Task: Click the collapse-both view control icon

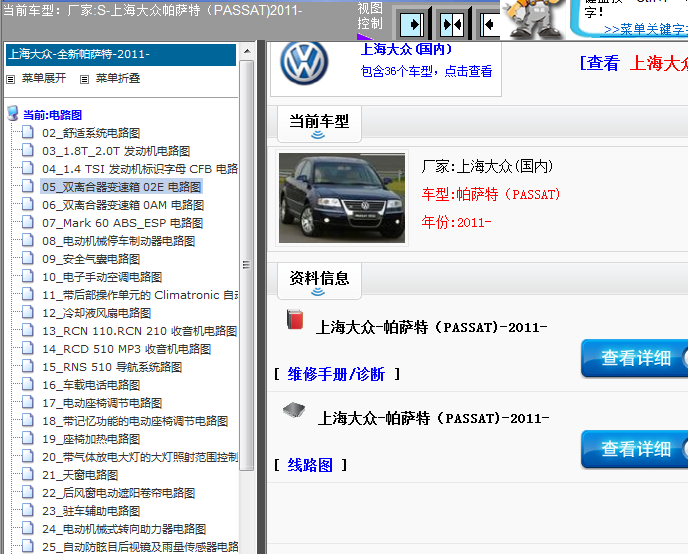Action: [x=452, y=25]
